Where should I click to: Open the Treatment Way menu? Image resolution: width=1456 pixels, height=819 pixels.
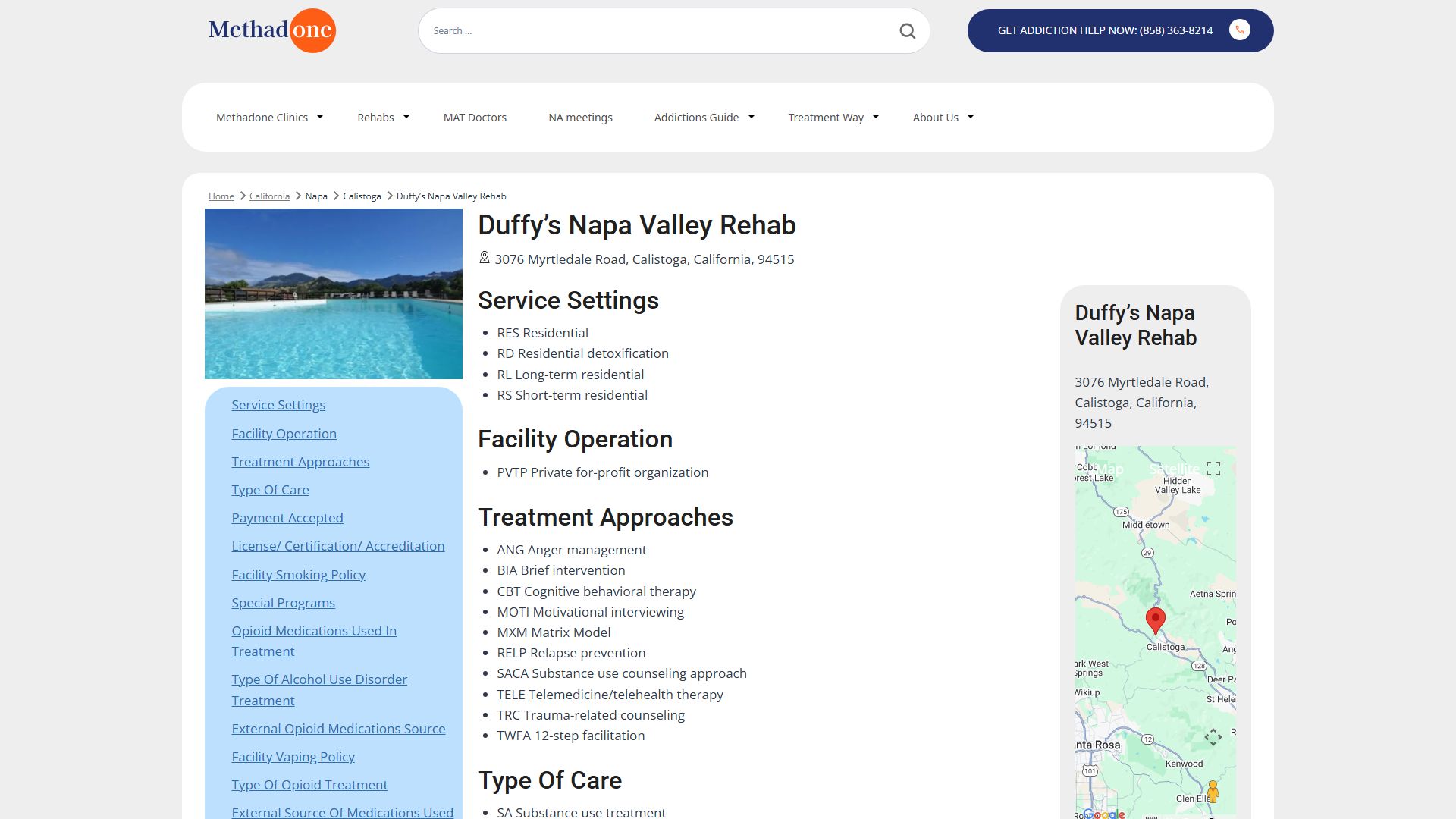pyautogui.click(x=826, y=118)
